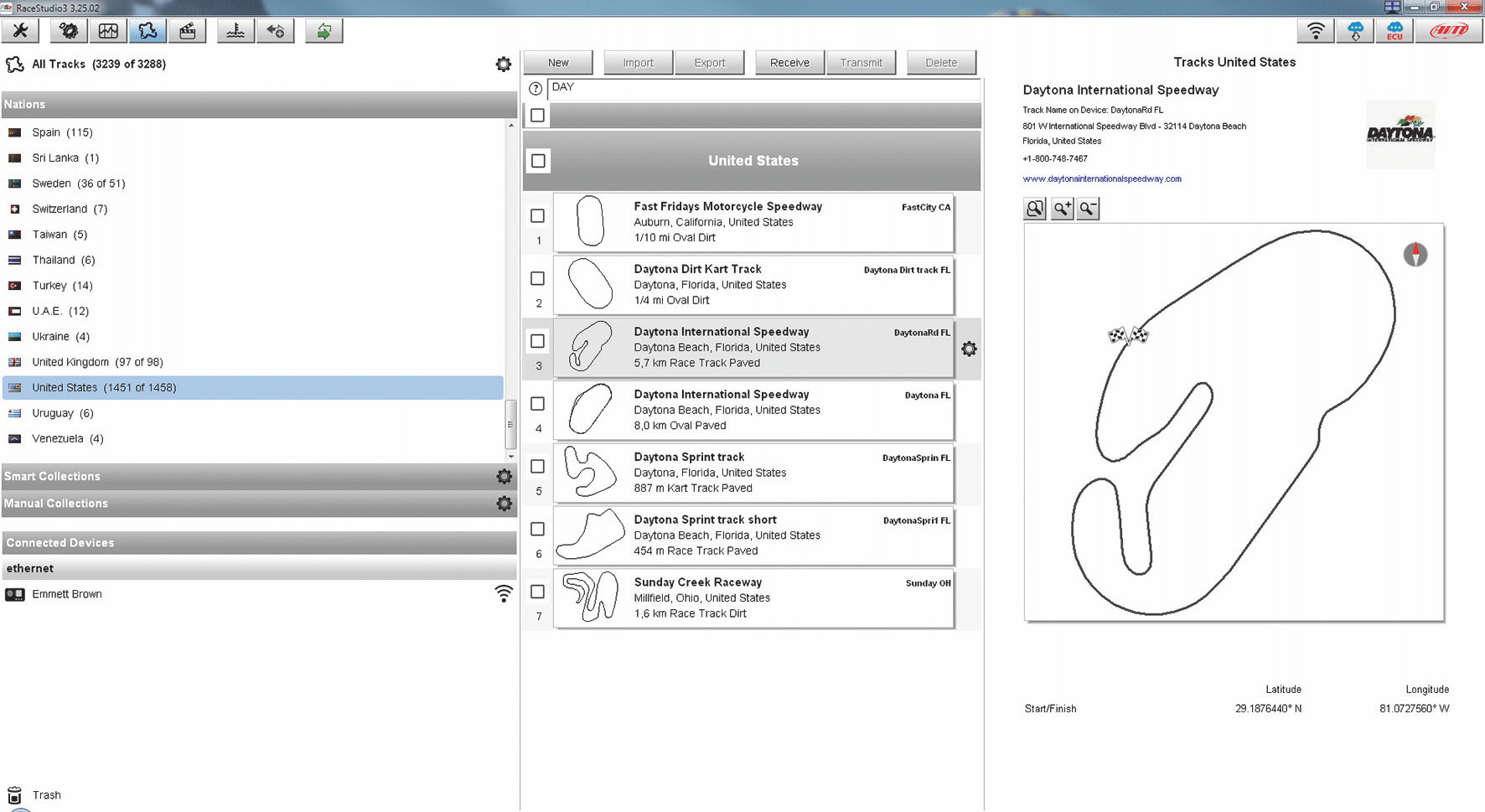Click the green device download icon
The width and height of the screenshot is (1485, 812).
[x=323, y=31]
